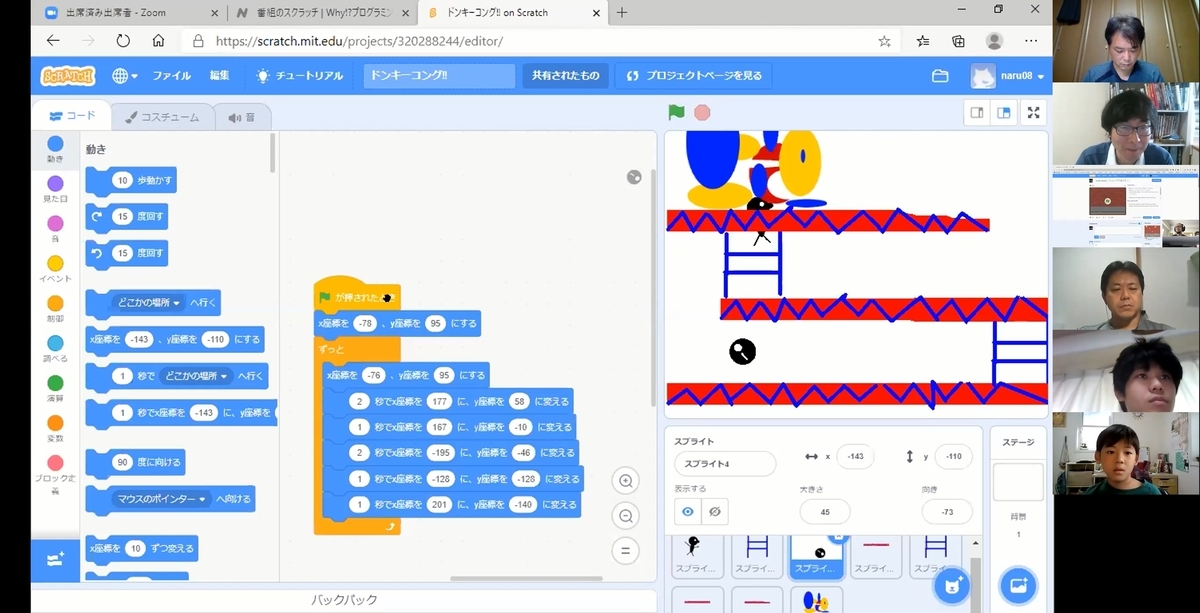Click the 90度に向ける block
1200x613 pixels.
[135, 463]
